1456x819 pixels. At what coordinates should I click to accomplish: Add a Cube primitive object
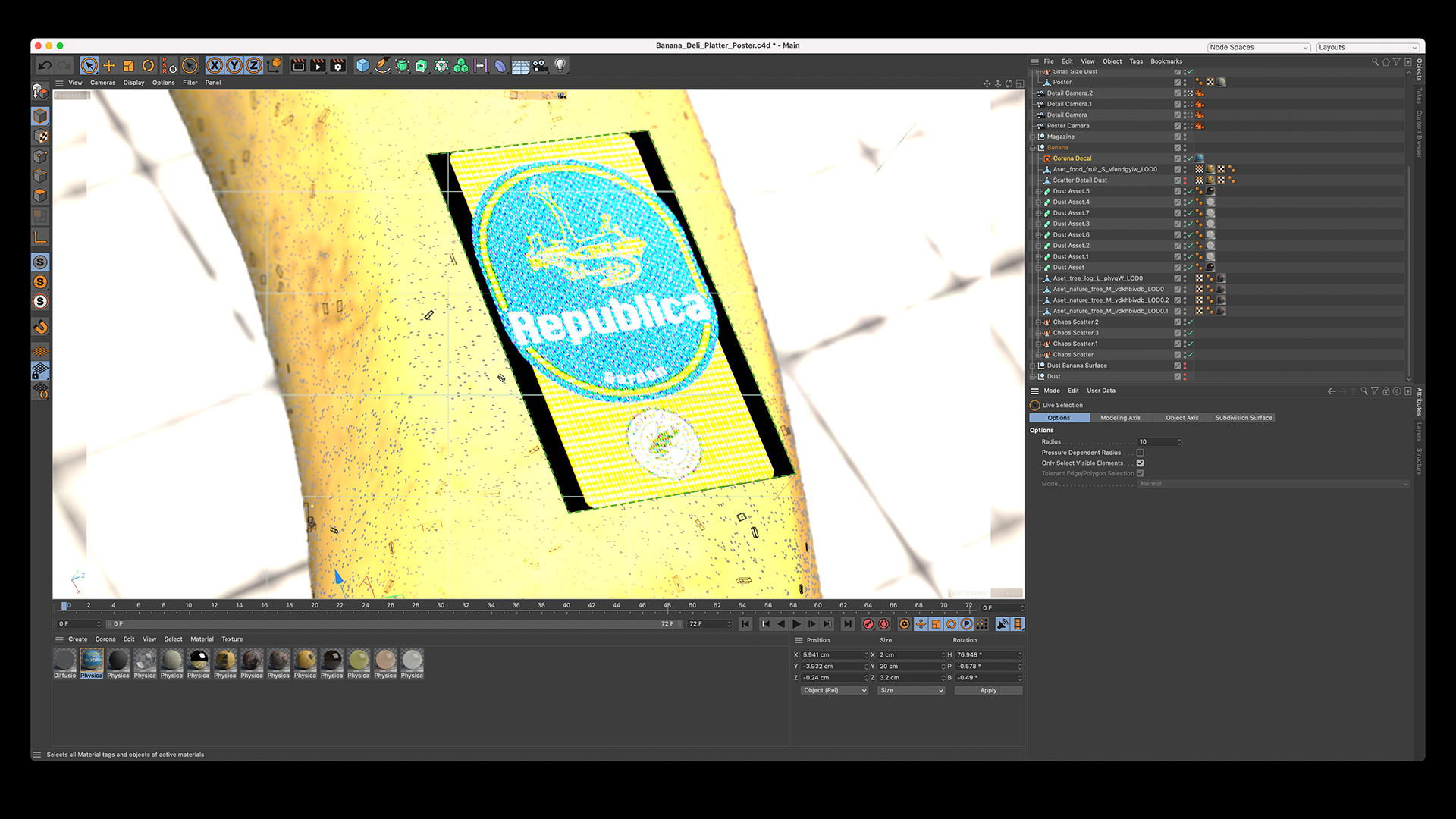(362, 66)
